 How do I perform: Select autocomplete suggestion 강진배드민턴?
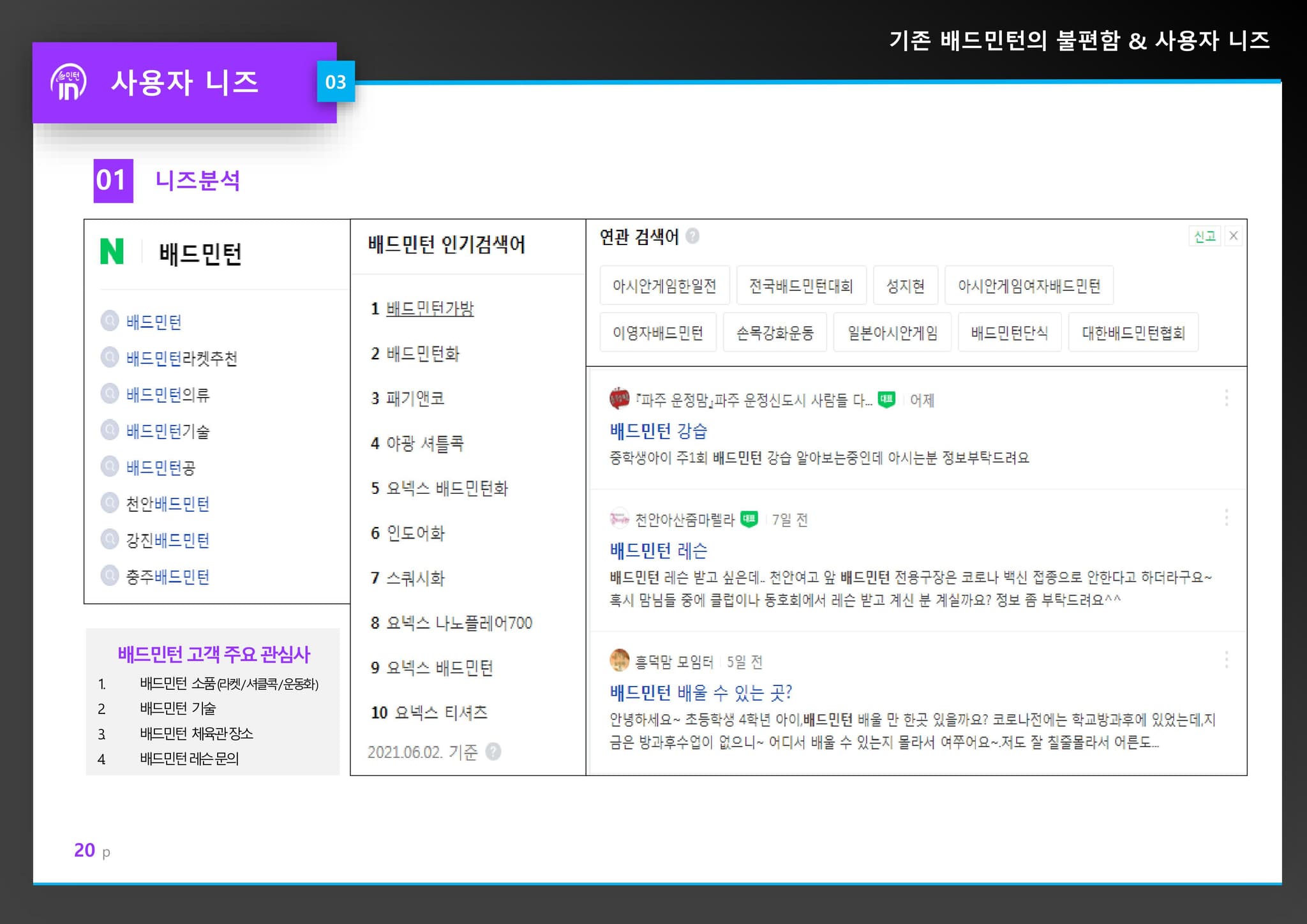pyautogui.click(x=168, y=540)
